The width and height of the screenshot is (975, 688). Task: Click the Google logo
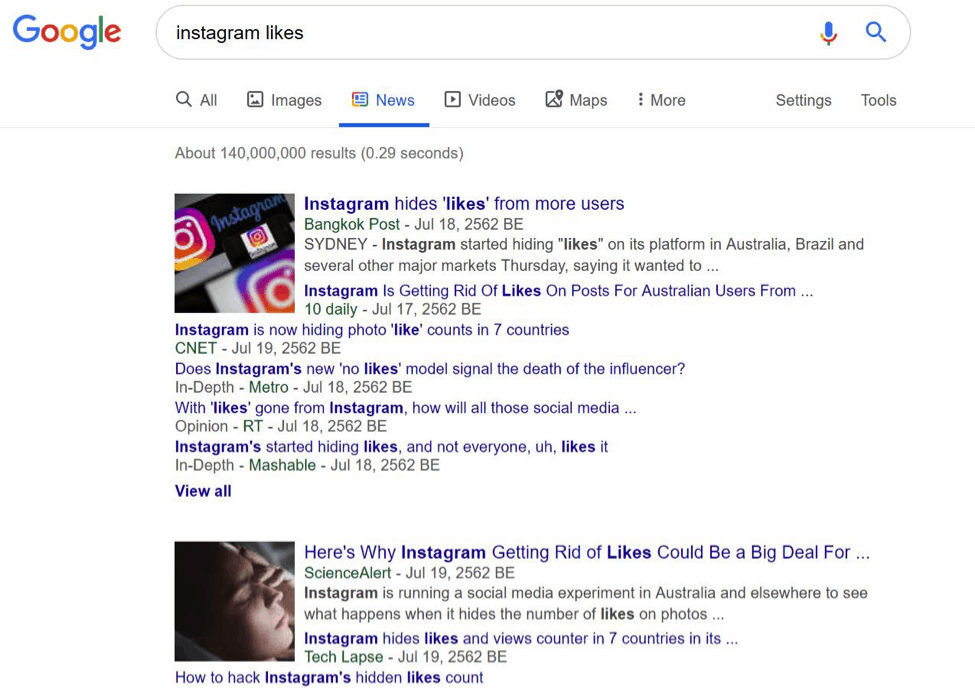pyautogui.click(x=67, y=32)
